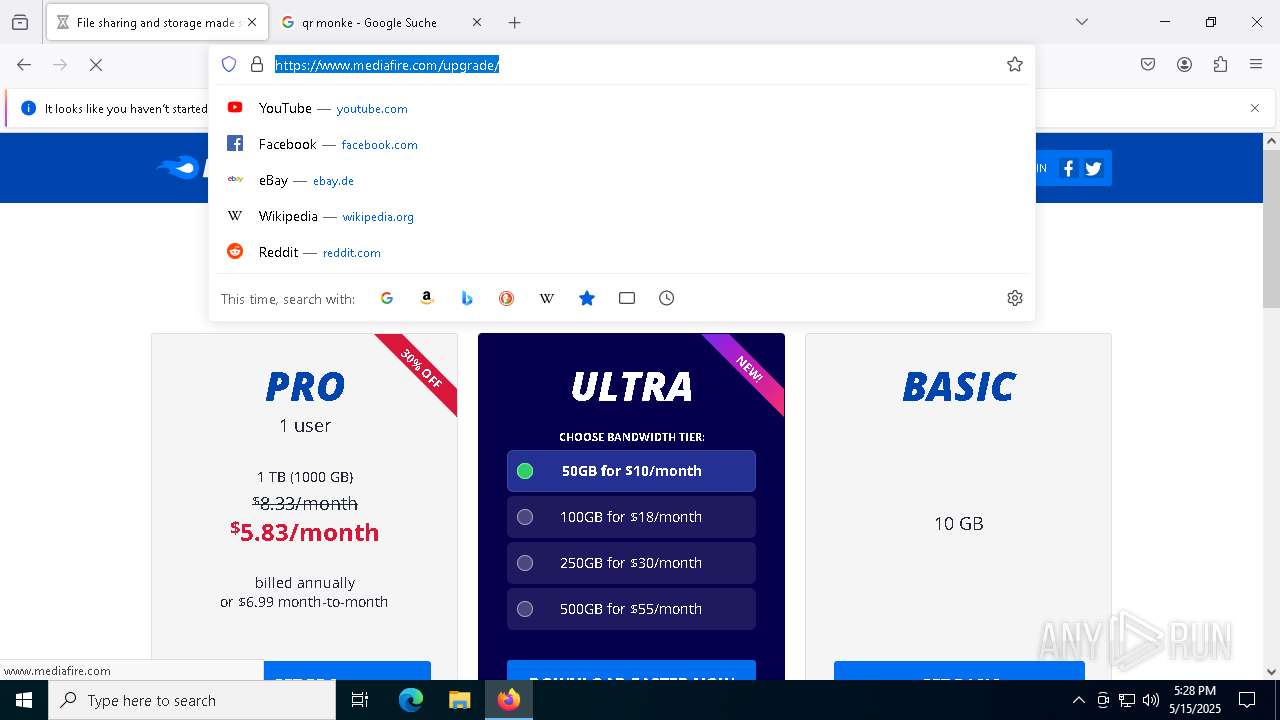The height and width of the screenshot is (720, 1280).
Task: Open a new browser tab
Action: pos(514,22)
